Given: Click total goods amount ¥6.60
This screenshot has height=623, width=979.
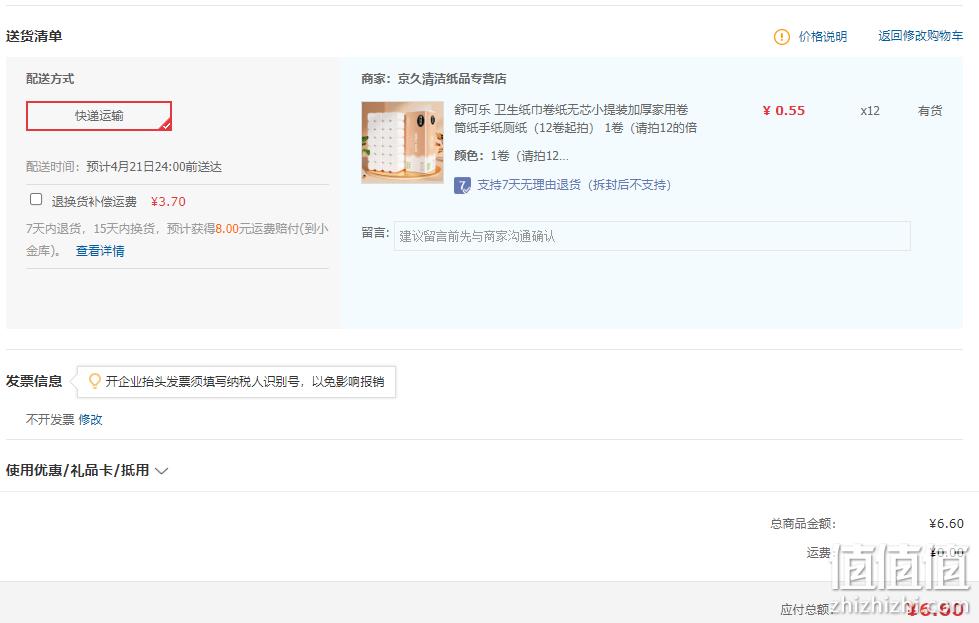Looking at the screenshot, I should pyautogui.click(x=946, y=524).
